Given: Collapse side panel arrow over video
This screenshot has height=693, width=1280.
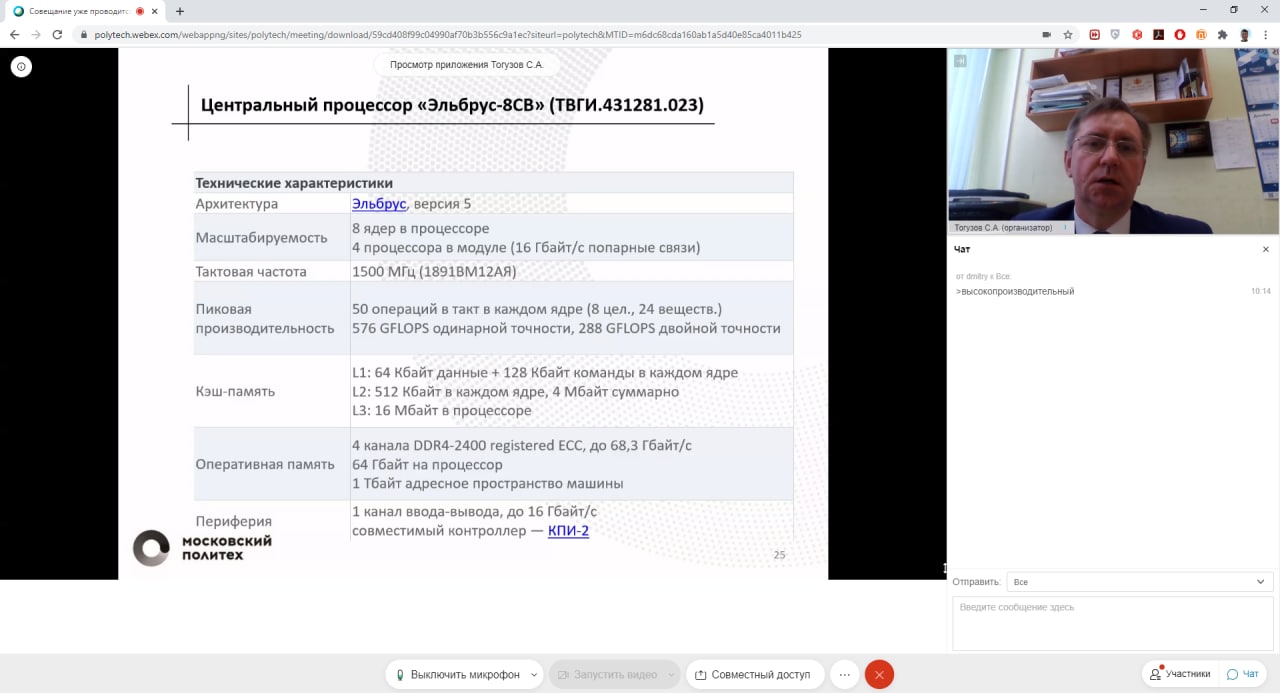Looking at the screenshot, I should click(x=960, y=61).
